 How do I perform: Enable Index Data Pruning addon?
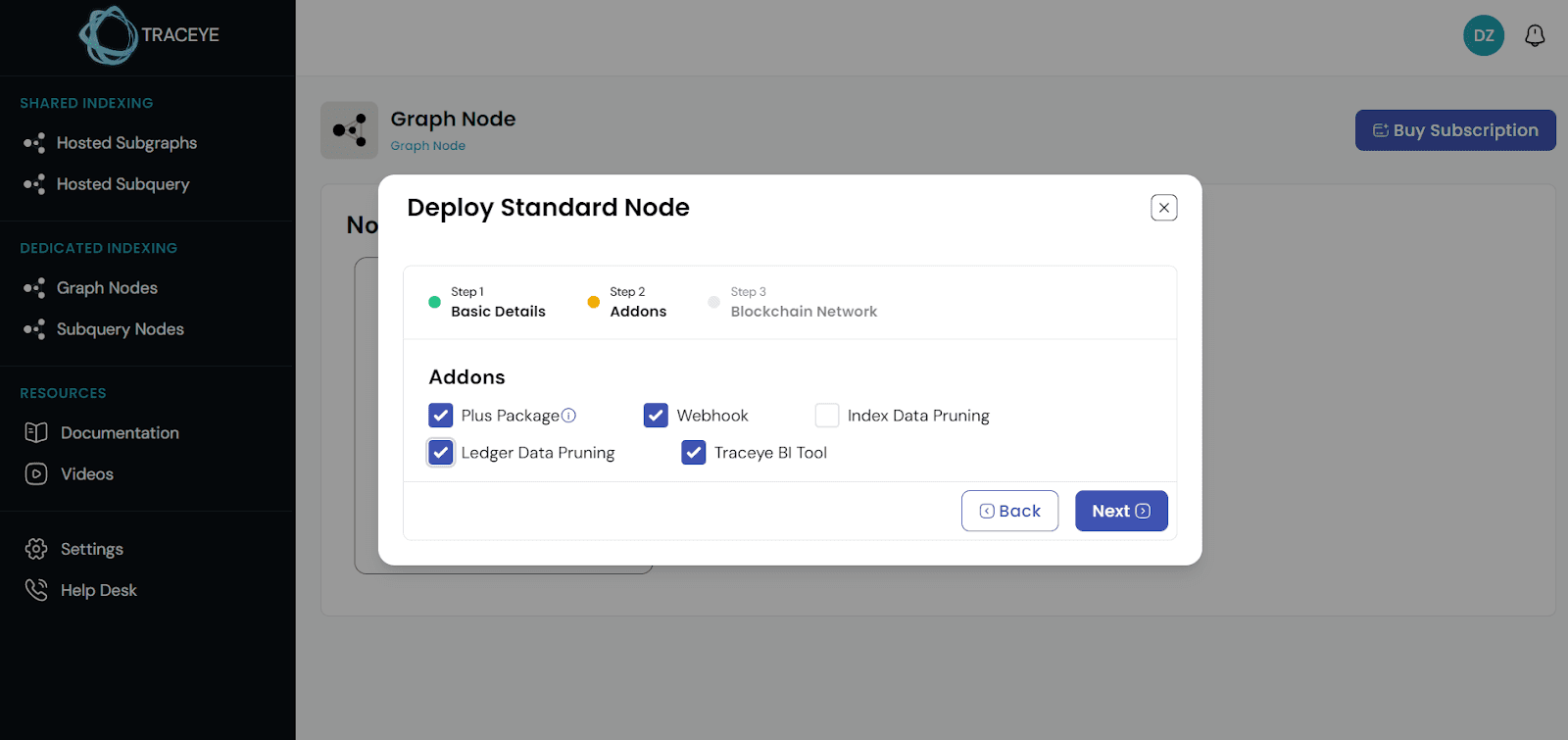tap(827, 416)
